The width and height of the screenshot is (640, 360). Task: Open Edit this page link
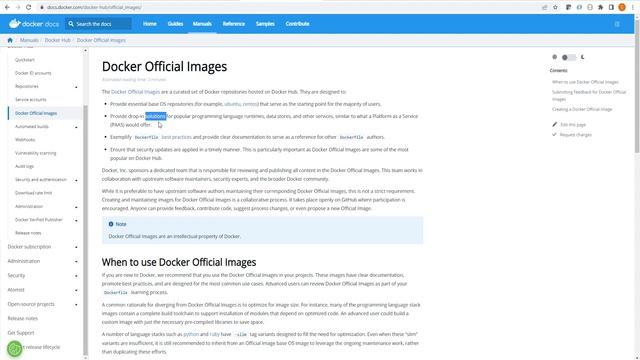pos(573,124)
